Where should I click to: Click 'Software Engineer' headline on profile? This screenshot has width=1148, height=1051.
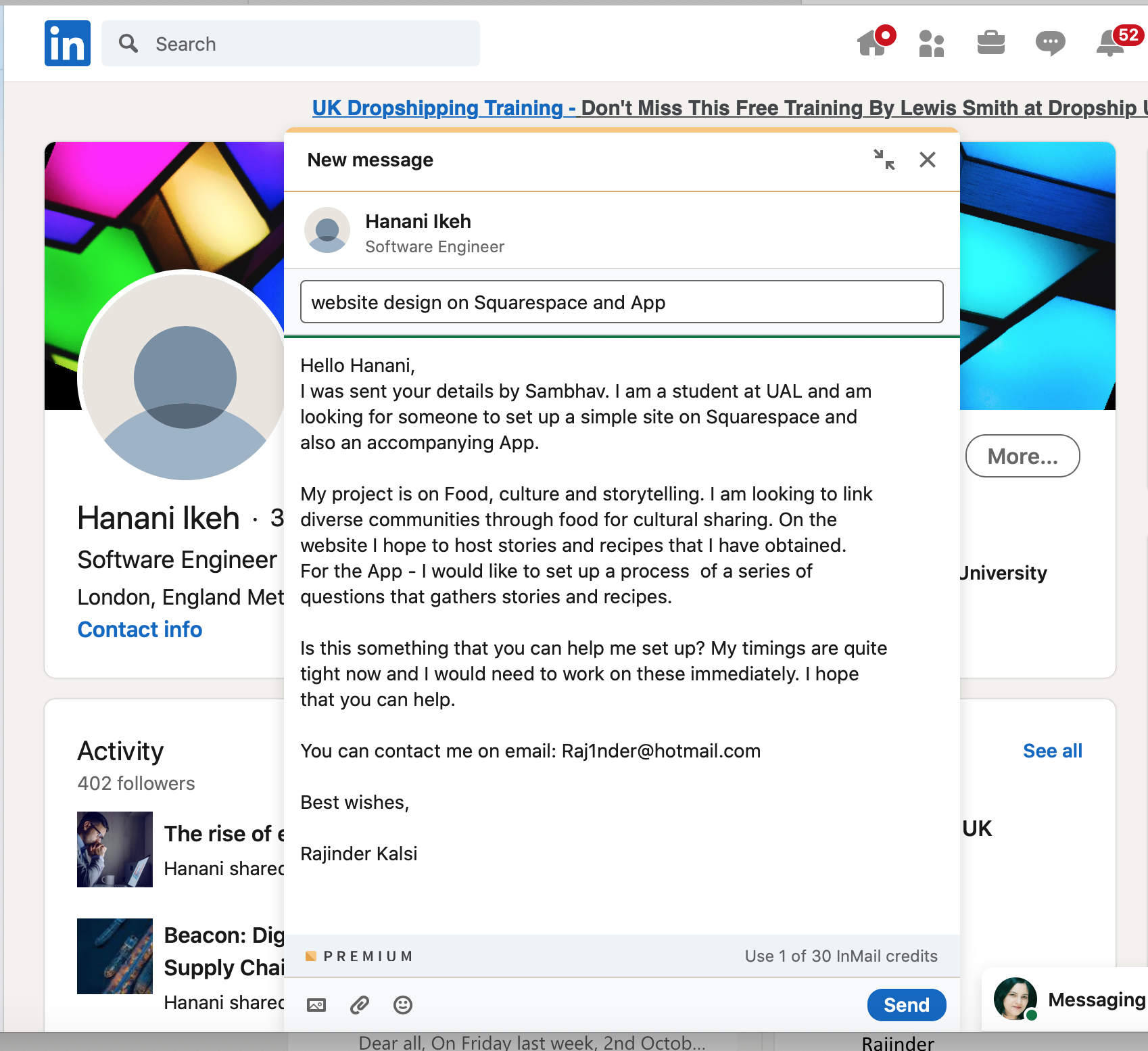tap(177, 560)
